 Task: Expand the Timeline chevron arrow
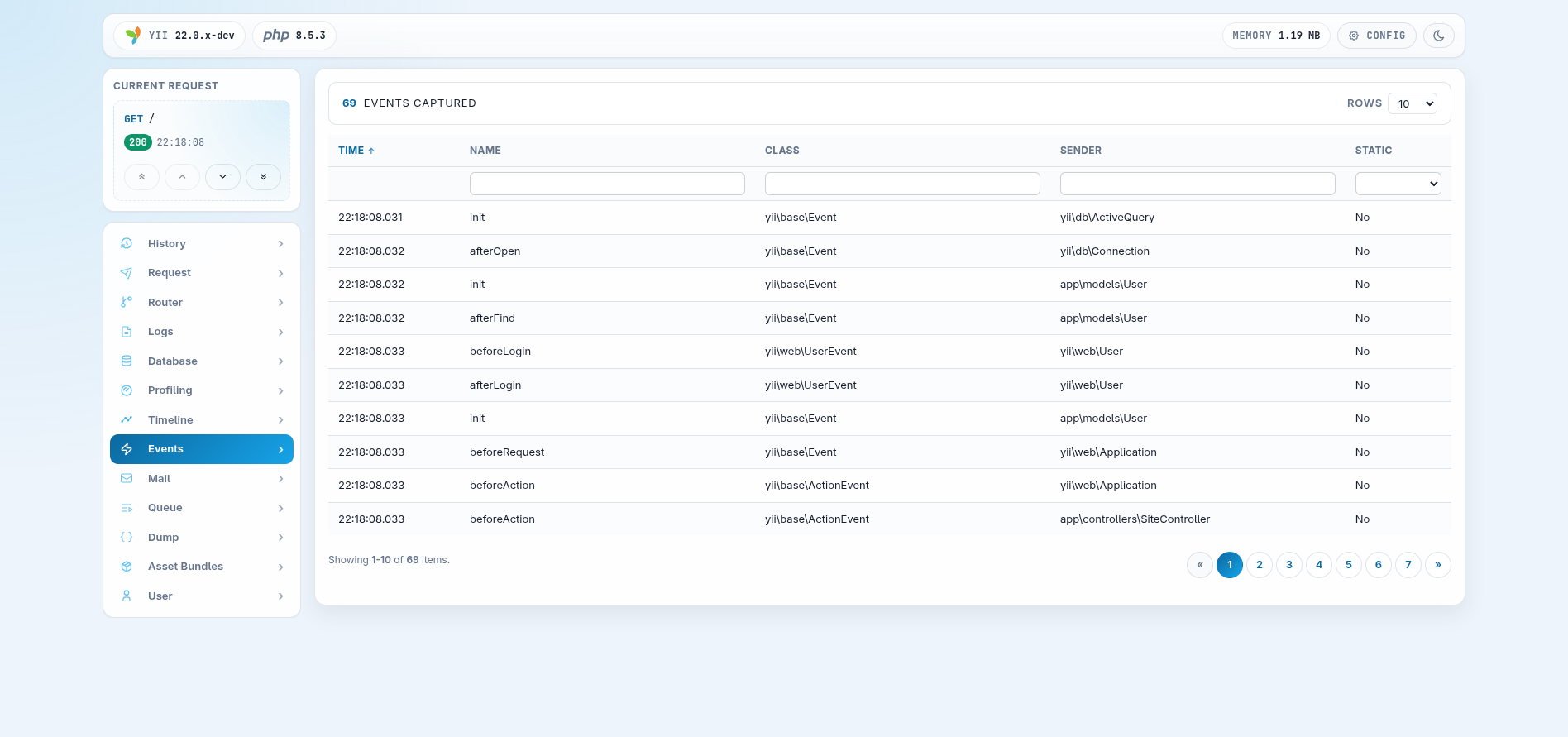[x=281, y=420]
